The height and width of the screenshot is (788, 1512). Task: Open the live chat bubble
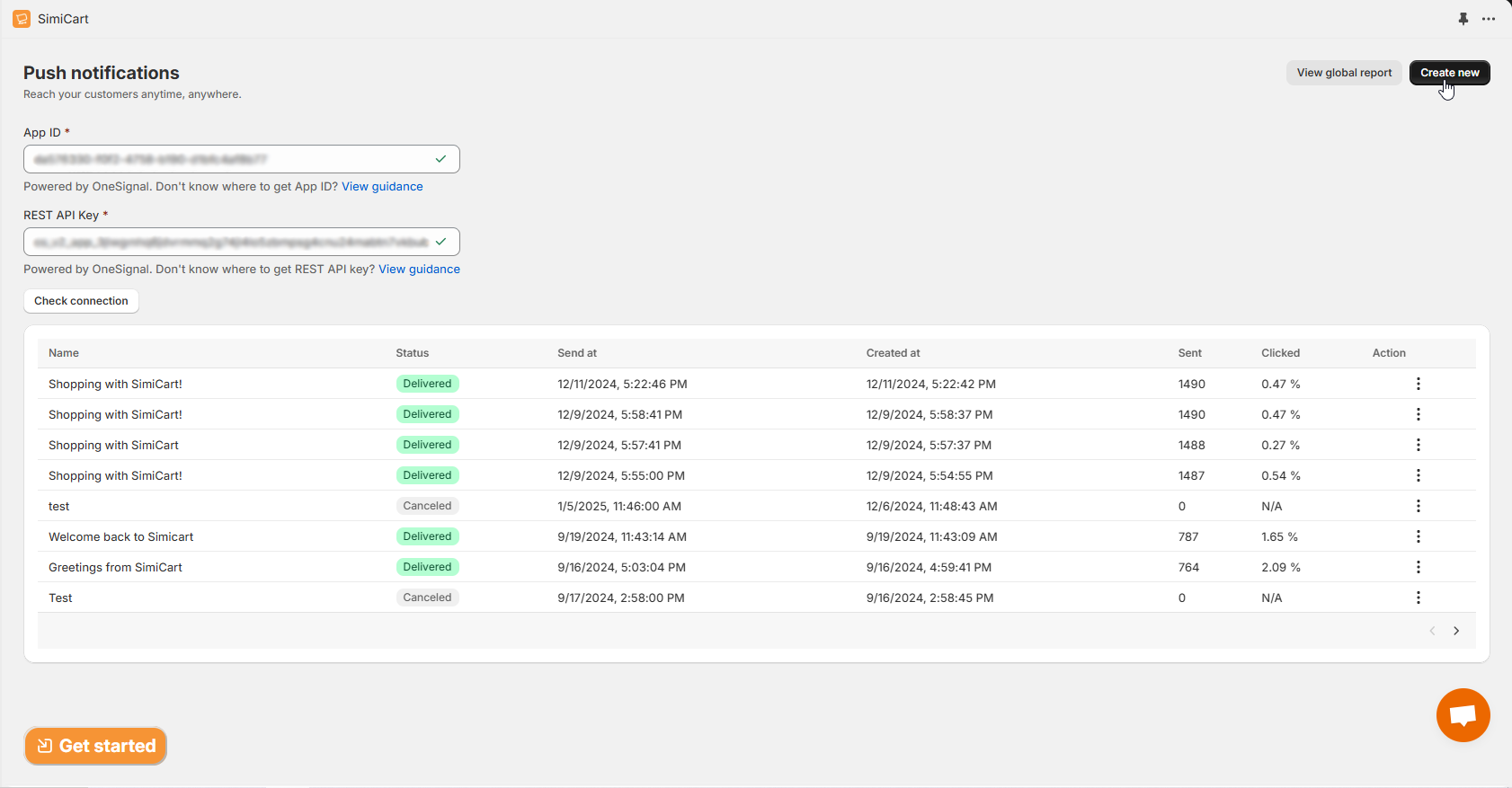1463,715
